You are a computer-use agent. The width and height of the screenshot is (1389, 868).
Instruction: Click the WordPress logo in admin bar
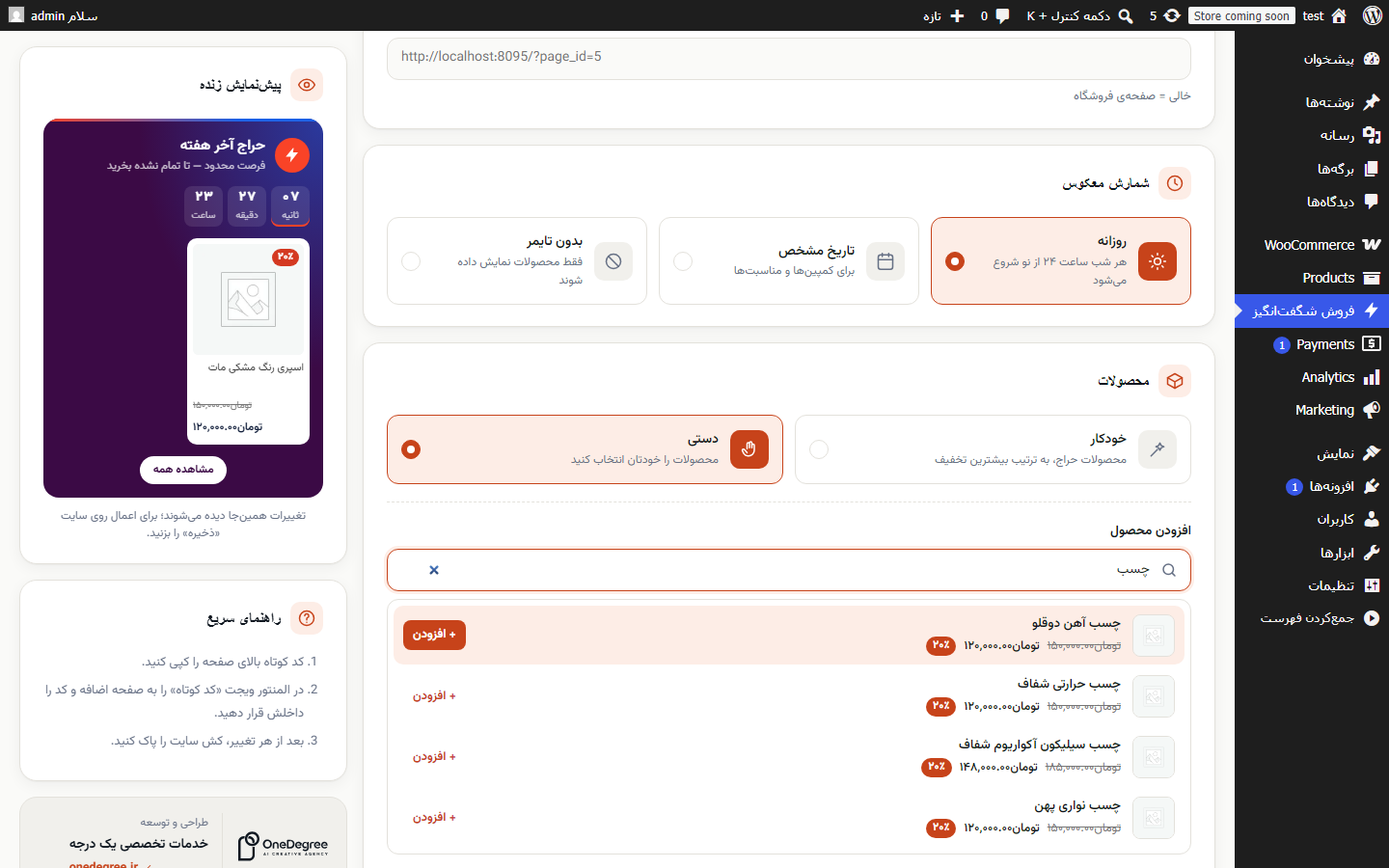(1372, 15)
